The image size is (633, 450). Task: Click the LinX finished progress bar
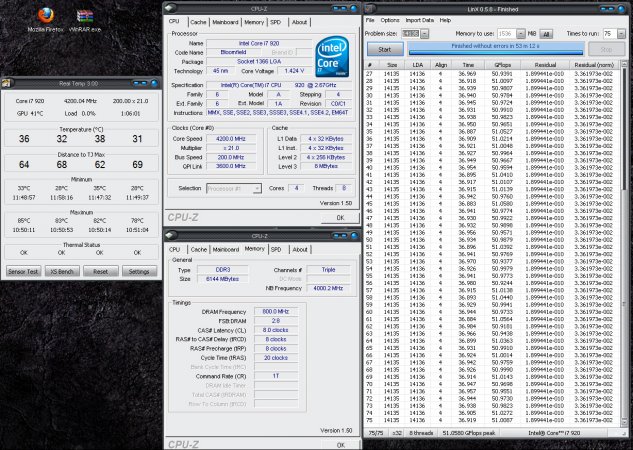click(x=496, y=48)
